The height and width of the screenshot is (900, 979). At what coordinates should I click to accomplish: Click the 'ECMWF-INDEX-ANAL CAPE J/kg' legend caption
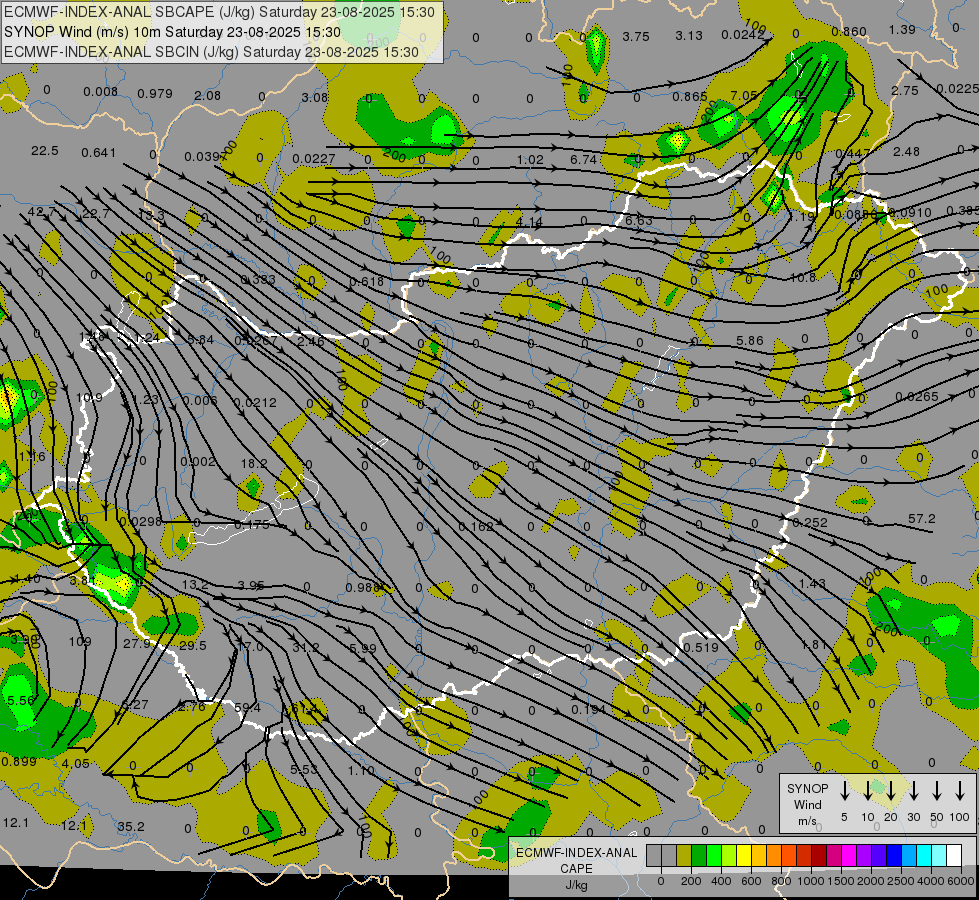pyautogui.click(x=576, y=868)
